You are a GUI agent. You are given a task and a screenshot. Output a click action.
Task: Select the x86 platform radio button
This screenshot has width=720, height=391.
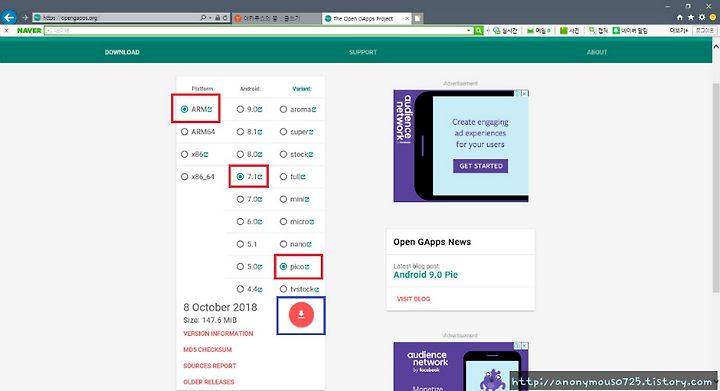tap(185, 154)
